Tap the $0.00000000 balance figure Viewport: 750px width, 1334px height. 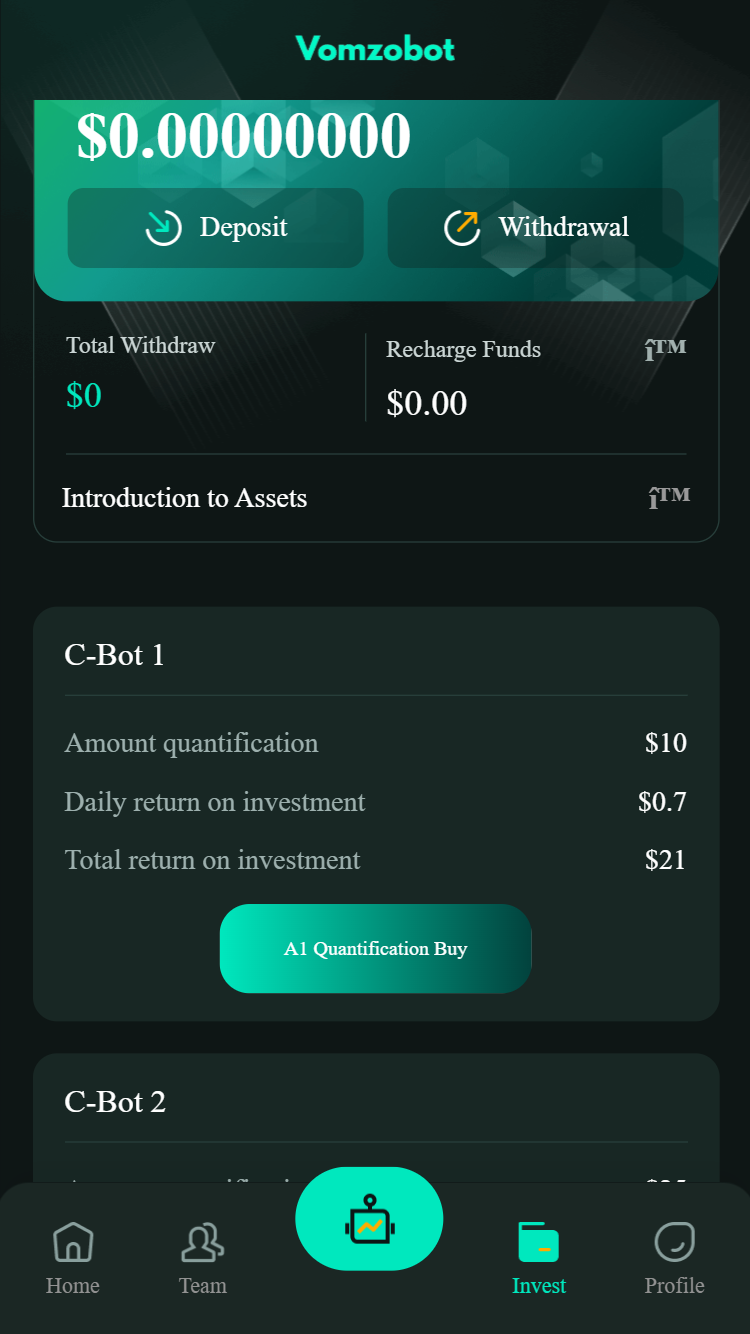point(244,136)
